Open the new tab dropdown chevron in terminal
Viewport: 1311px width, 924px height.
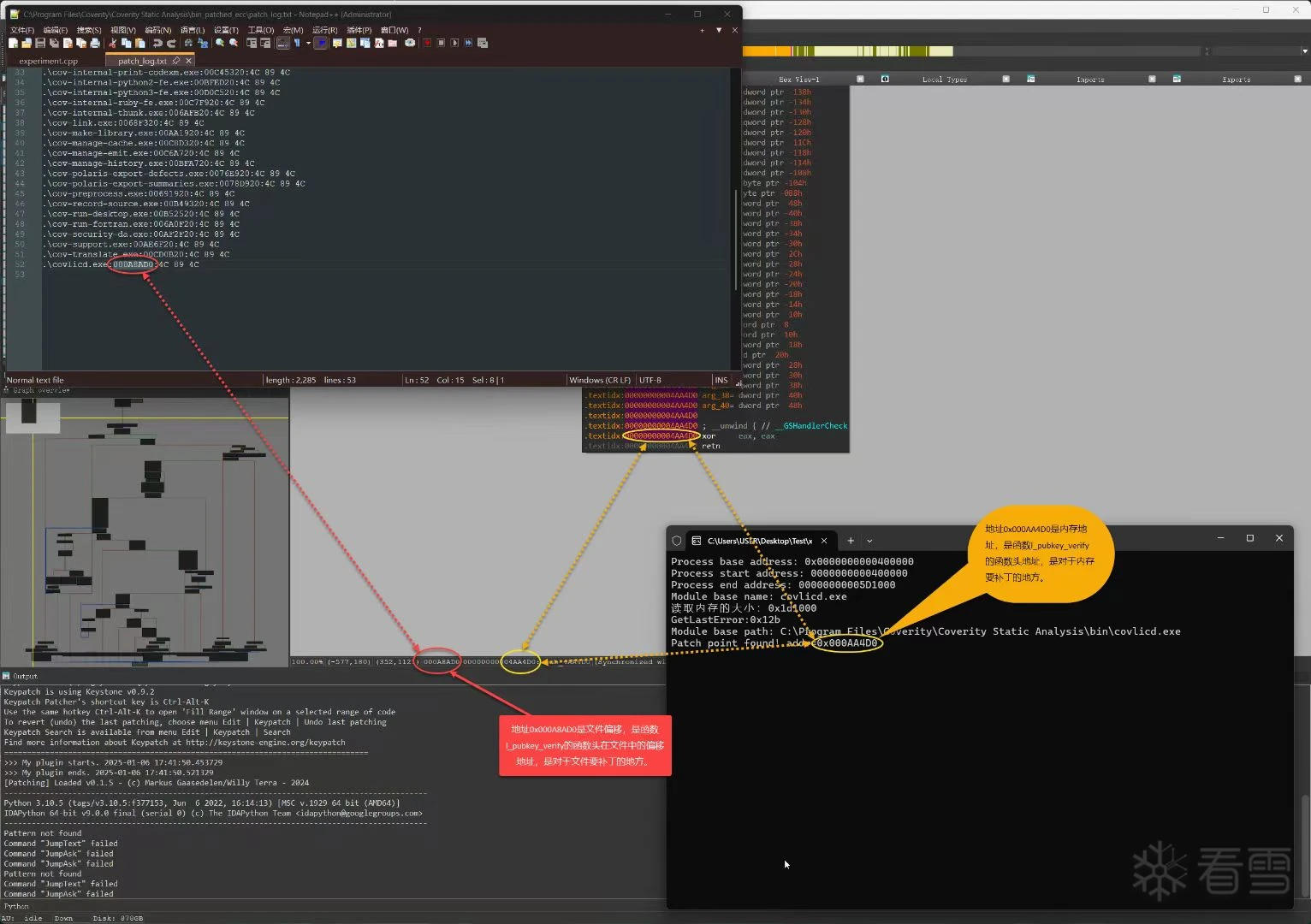coord(869,541)
